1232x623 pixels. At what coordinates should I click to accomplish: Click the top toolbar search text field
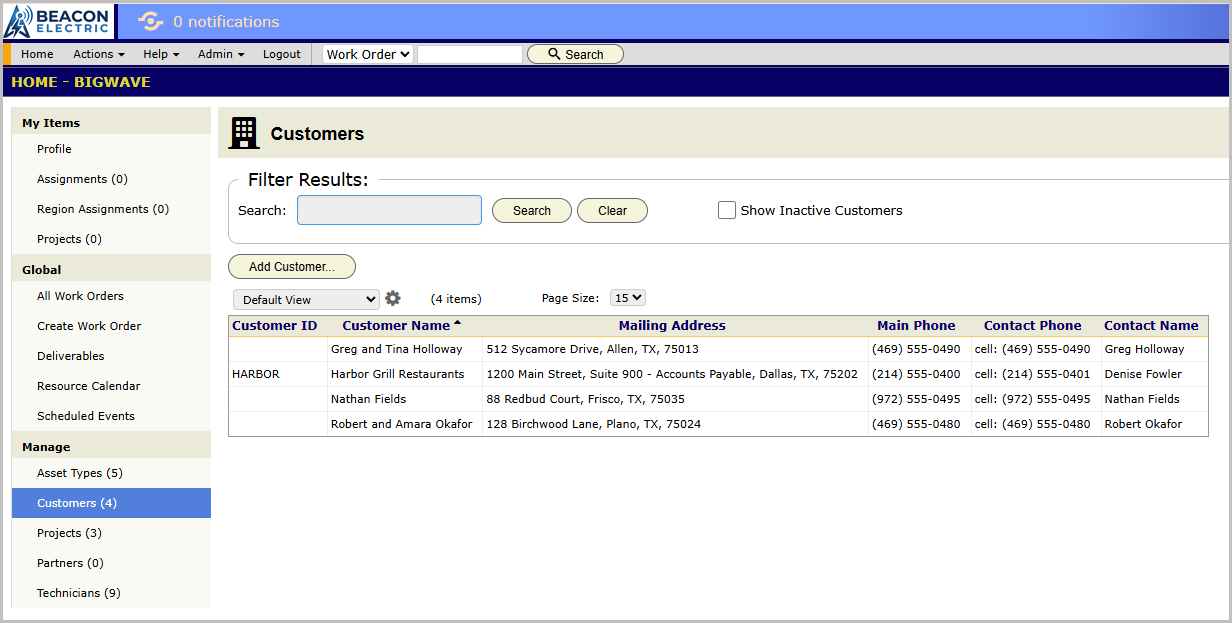470,54
